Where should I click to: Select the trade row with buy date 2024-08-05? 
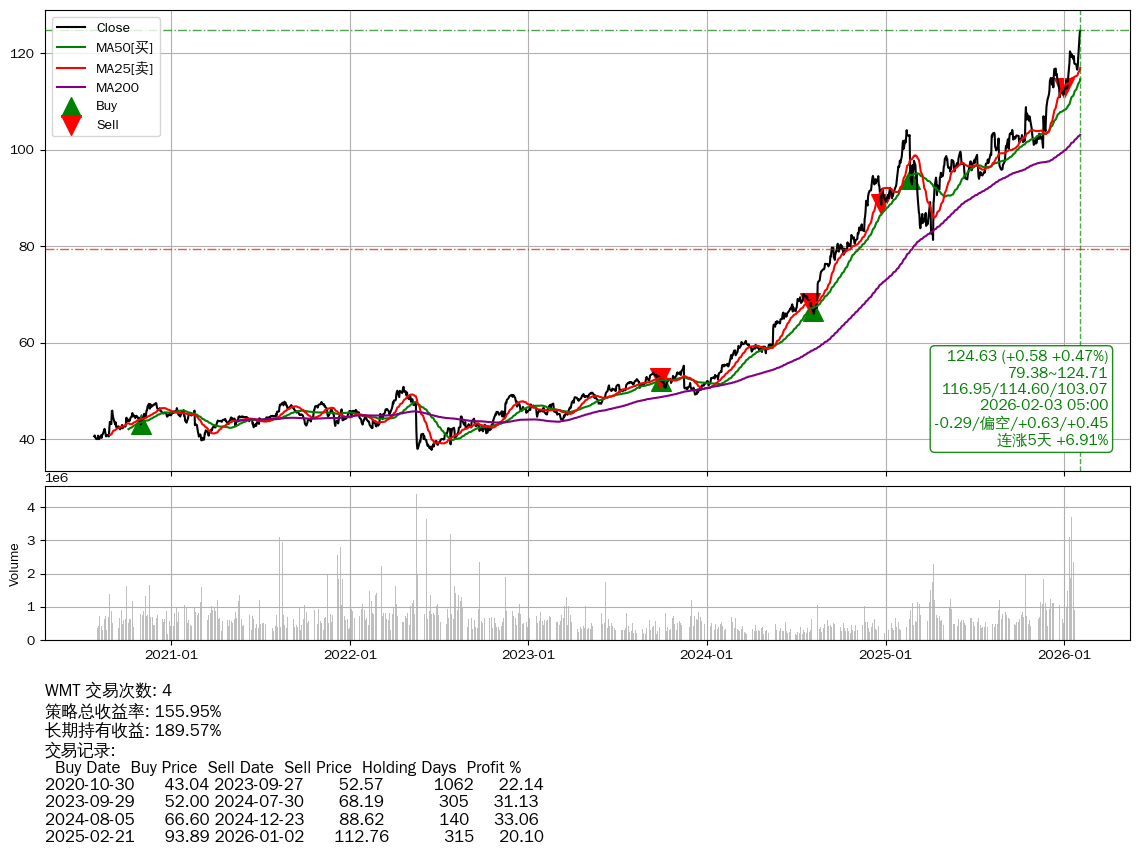[294, 818]
